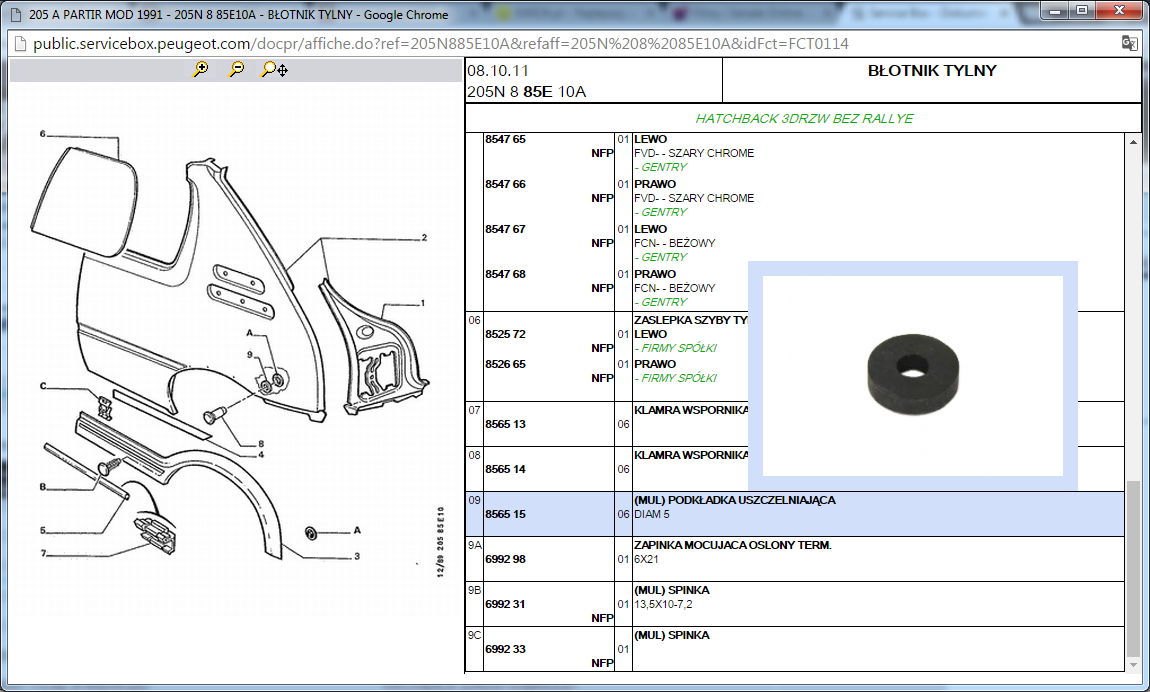Viewport: 1150px width, 692px height.
Task: Click the page info icon before the URL
Action: [20, 44]
